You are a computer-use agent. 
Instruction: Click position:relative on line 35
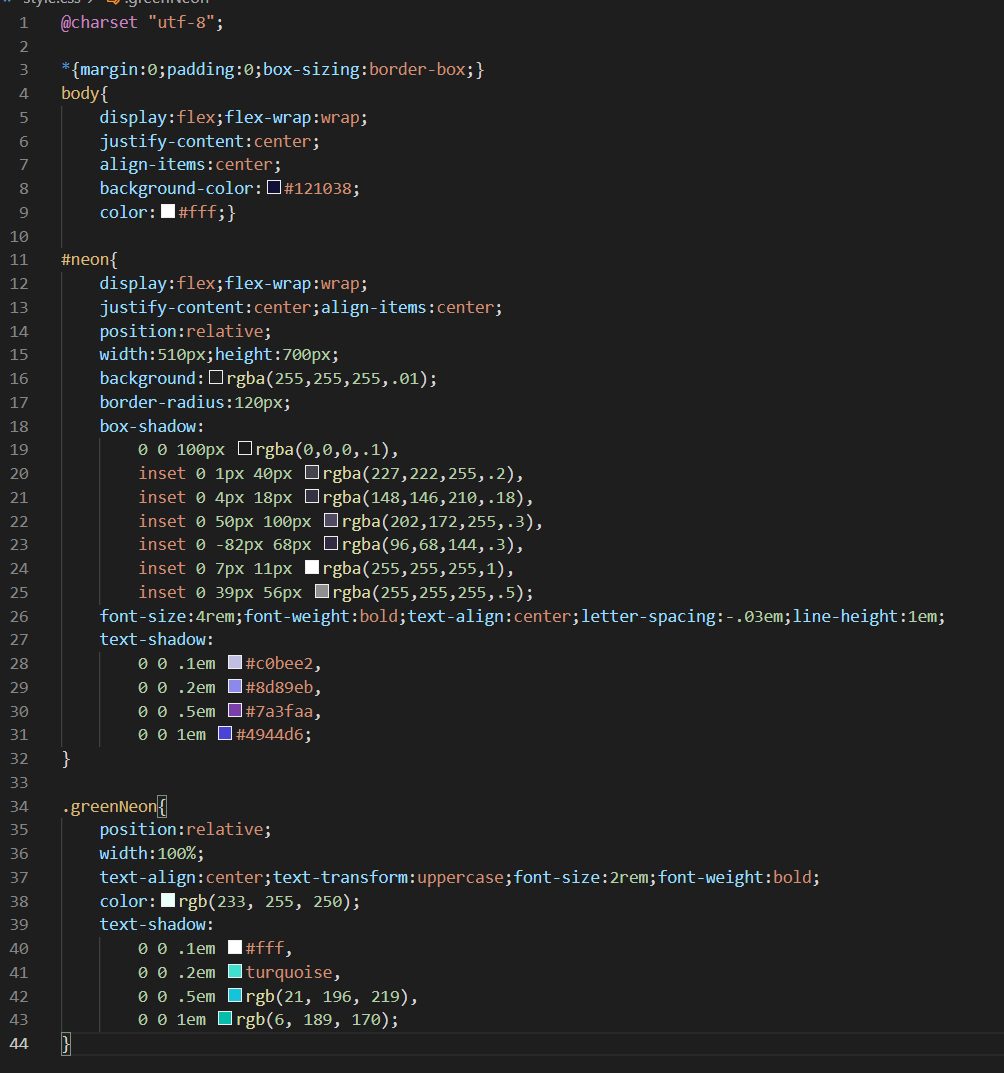pos(181,829)
